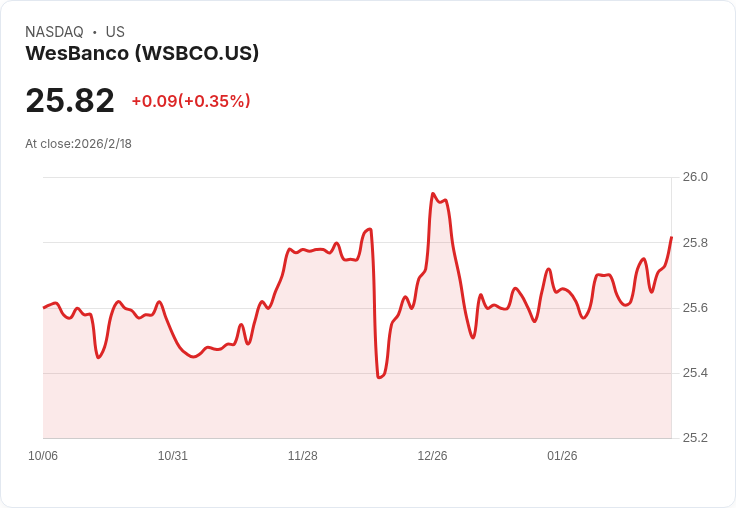The height and width of the screenshot is (508, 736).
Task: Click the 25.2 price axis label
Action: pyautogui.click(x=695, y=438)
